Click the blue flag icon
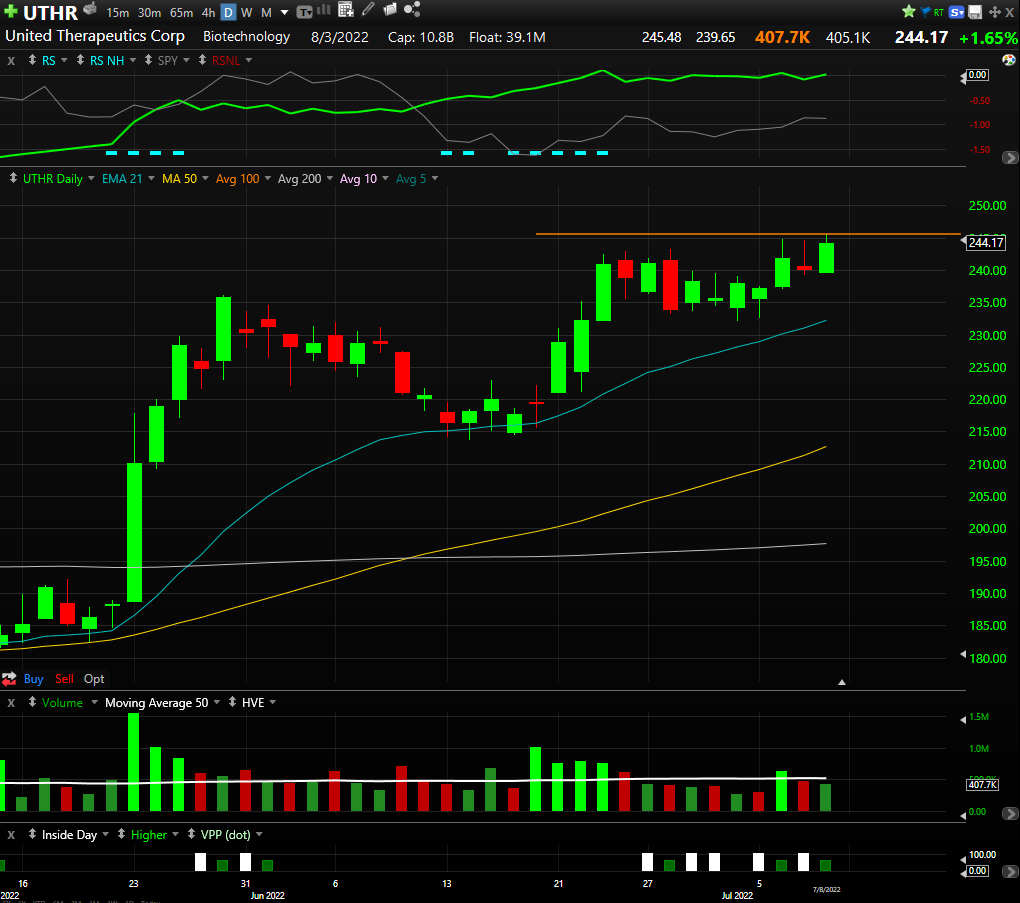Image resolution: width=1020 pixels, height=903 pixels. coord(926,12)
